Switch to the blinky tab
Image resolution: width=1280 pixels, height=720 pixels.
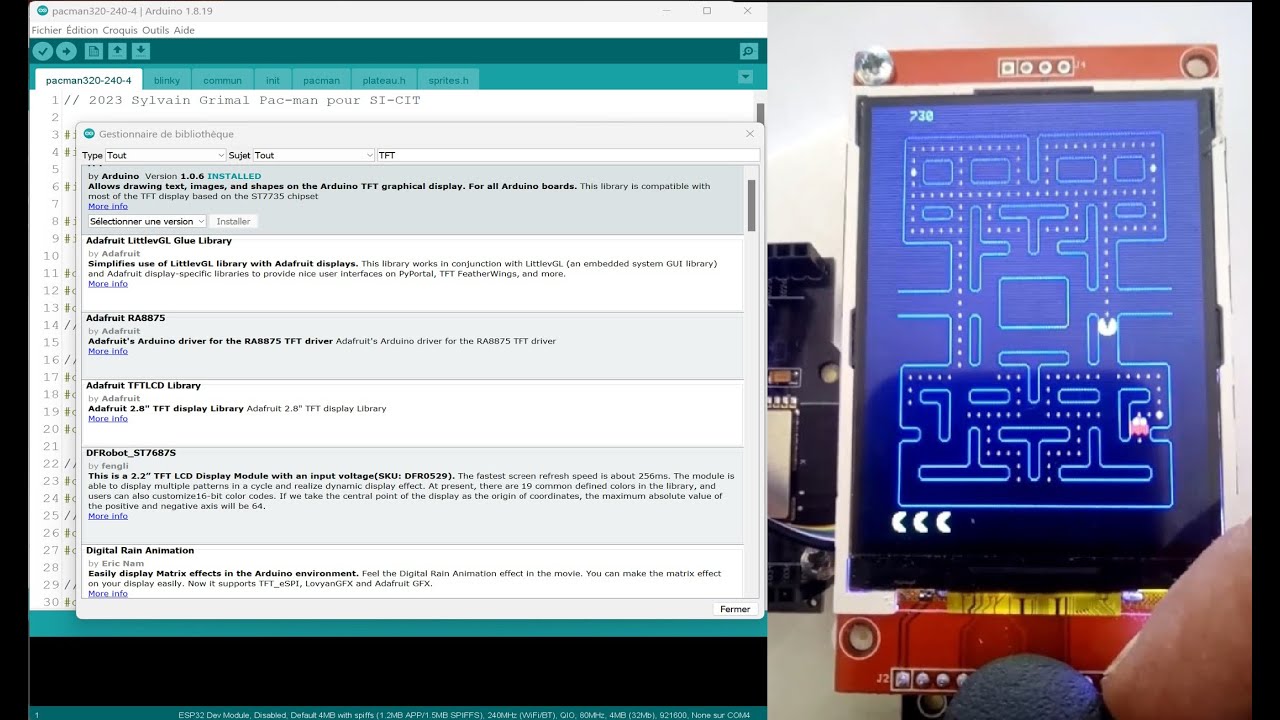click(167, 80)
